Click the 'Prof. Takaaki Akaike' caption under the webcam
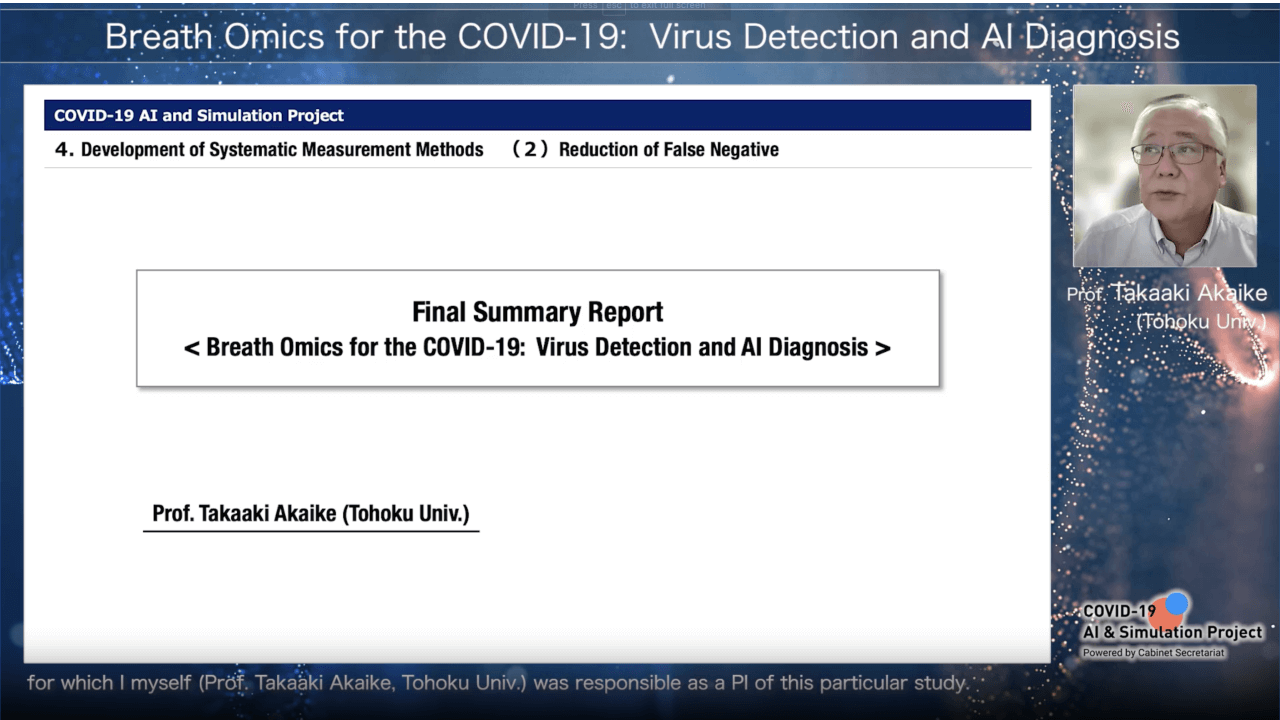The width and height of the screenshot is (1280, 720). [1167, 293]
